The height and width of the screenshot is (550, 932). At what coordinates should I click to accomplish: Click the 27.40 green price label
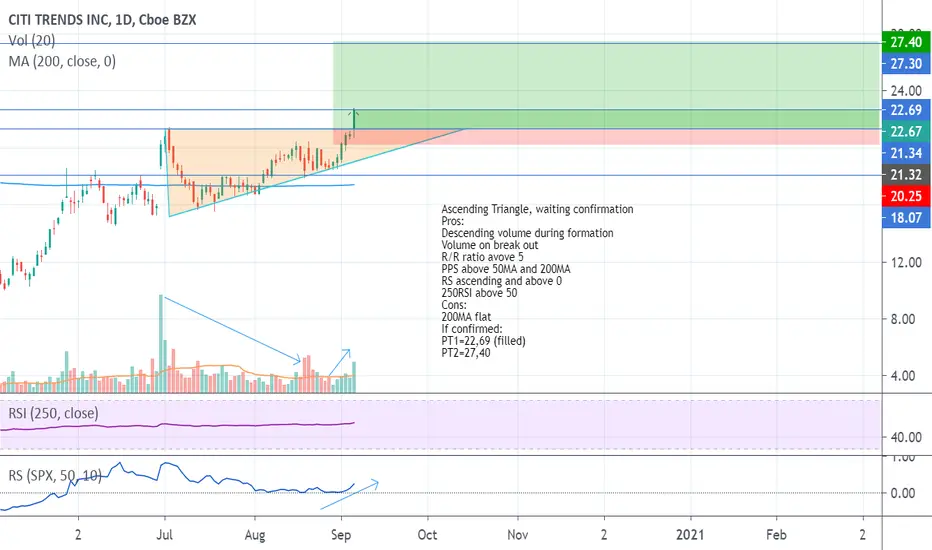906,42
